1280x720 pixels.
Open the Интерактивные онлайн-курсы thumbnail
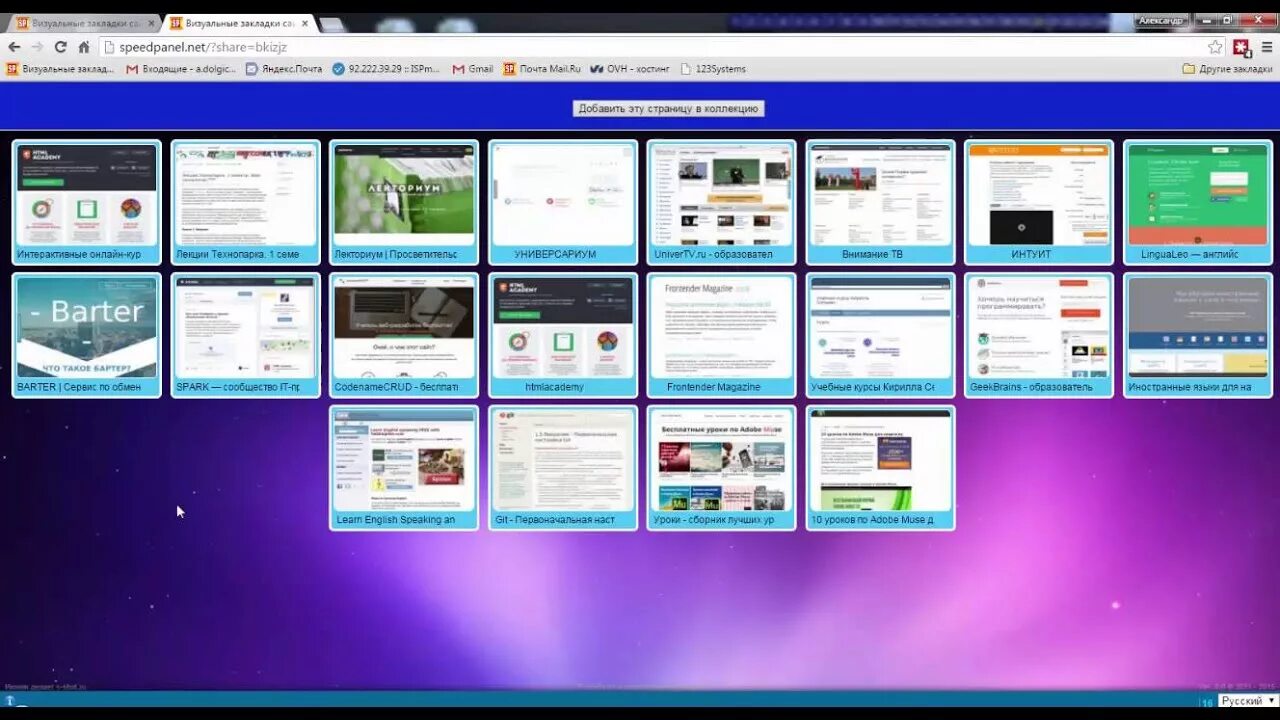pyautogui.click(x=86, y=202)
